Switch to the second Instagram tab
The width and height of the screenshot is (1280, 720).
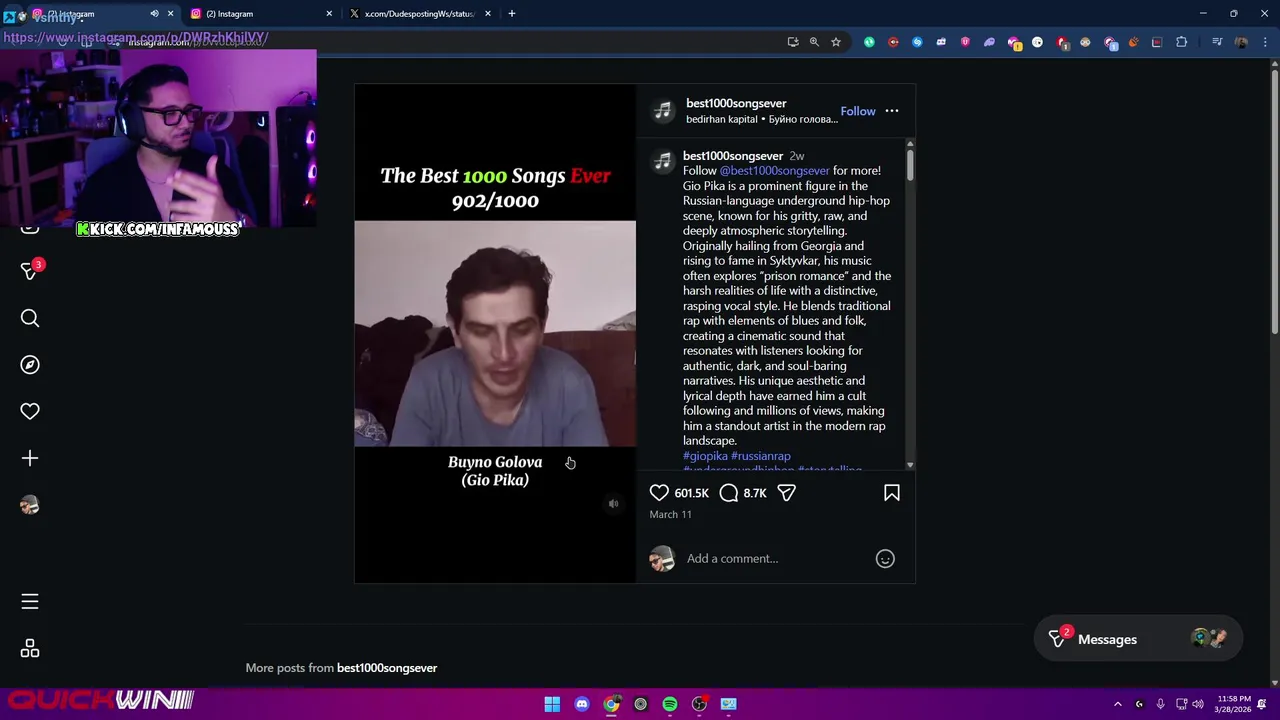click(x=260, y=14)
